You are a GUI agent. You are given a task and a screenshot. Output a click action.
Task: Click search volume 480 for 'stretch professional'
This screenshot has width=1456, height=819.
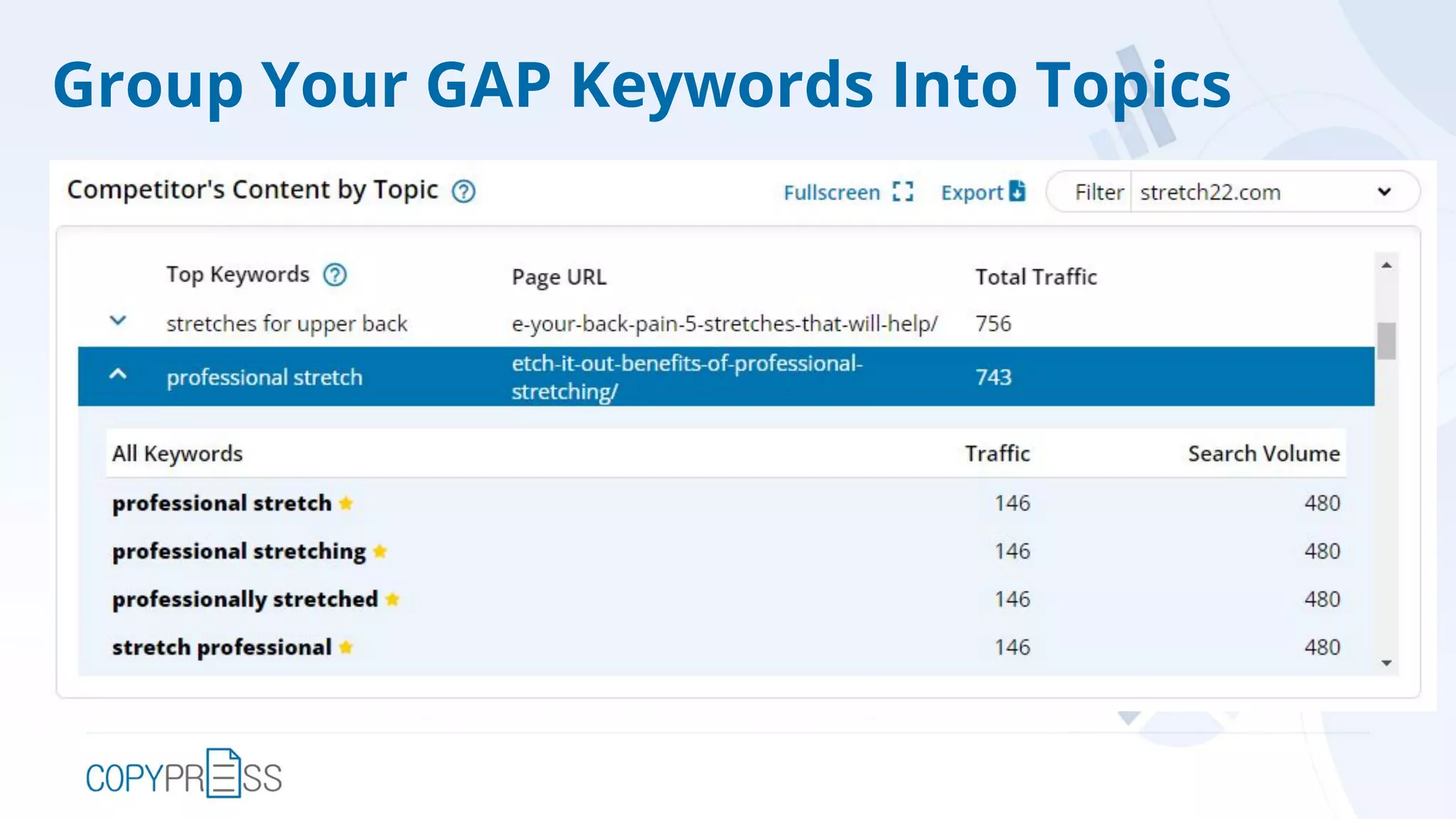click(x=1322, y=647)
